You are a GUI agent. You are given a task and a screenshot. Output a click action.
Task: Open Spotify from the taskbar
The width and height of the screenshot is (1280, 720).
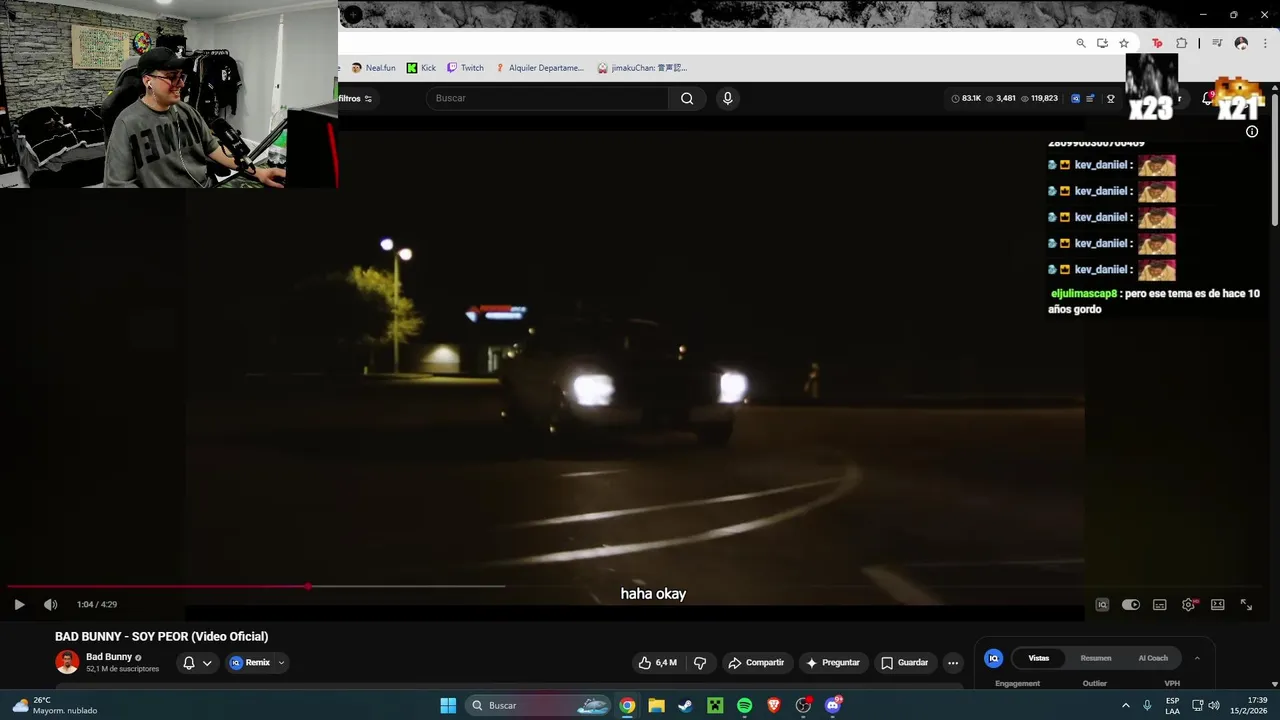click(744, 705)
